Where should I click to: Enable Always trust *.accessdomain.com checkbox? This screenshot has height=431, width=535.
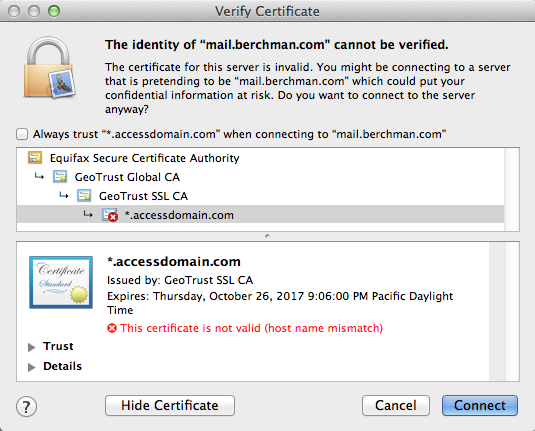pos(22,134)
